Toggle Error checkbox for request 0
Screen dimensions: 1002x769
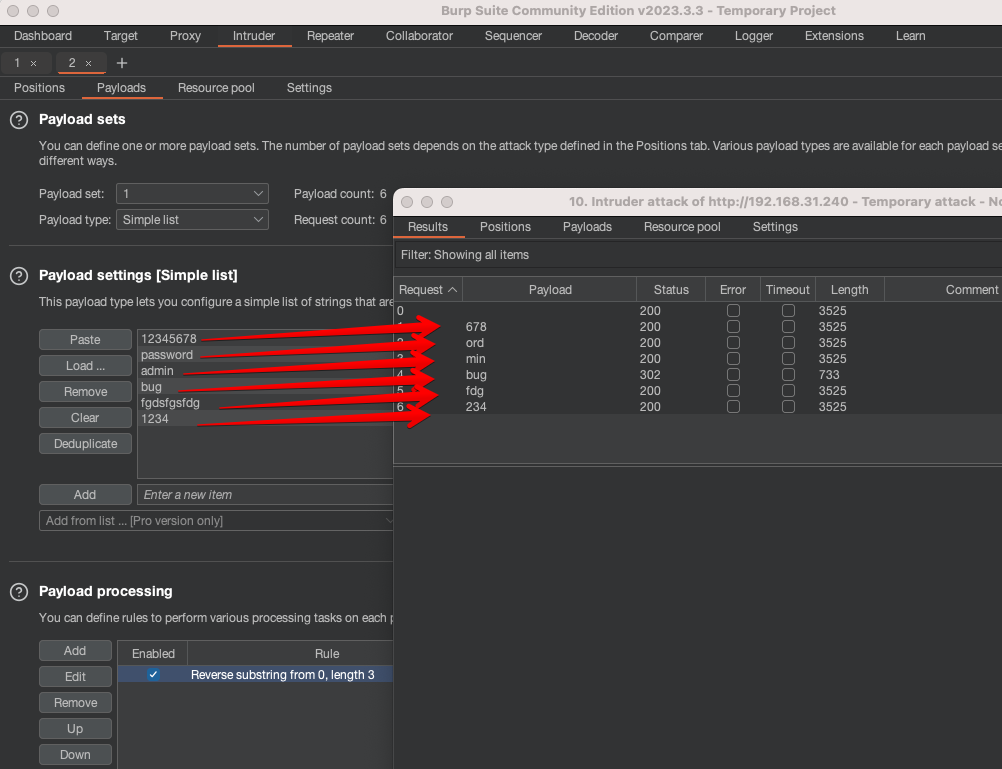point(733,311)
